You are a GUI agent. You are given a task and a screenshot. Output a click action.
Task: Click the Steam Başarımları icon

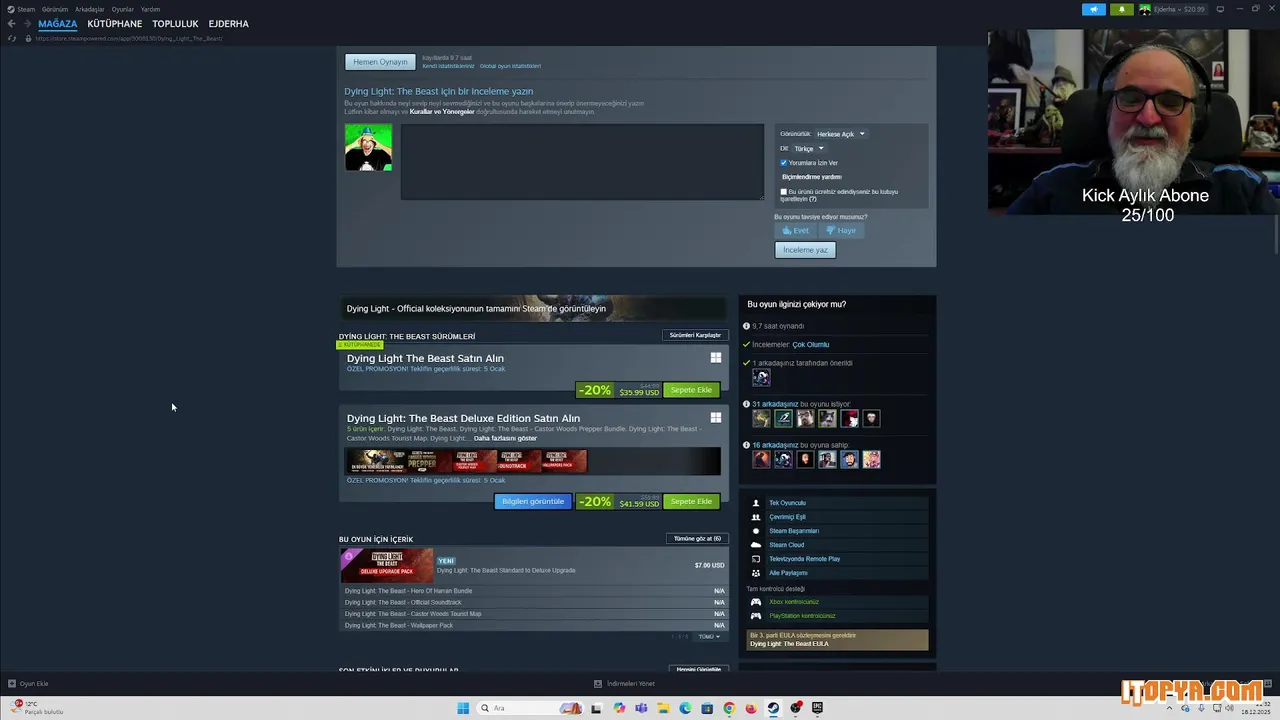click(x=756, y=531)
